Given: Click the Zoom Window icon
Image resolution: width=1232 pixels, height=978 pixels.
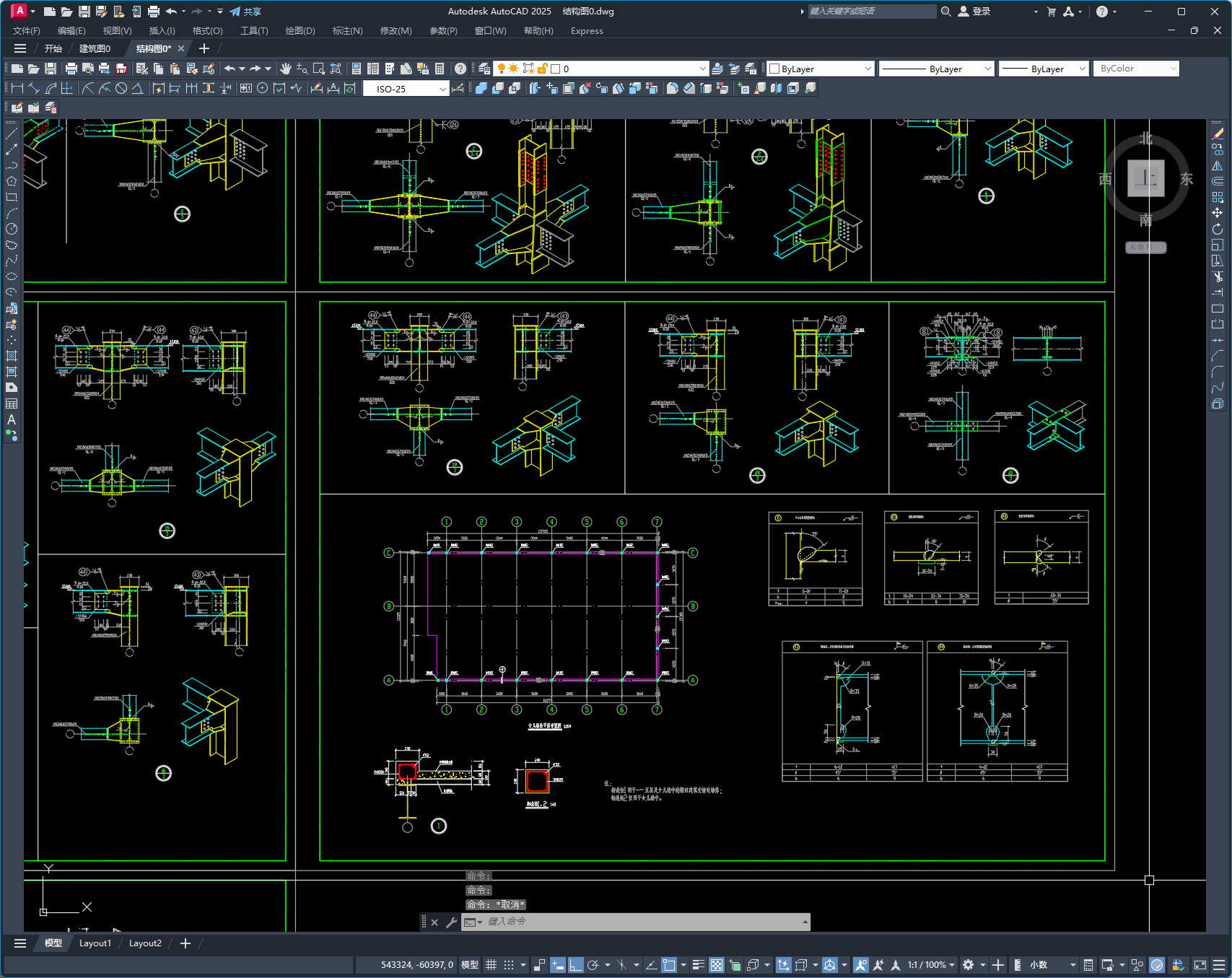Looking at the screenshot, I should [319, 69].
